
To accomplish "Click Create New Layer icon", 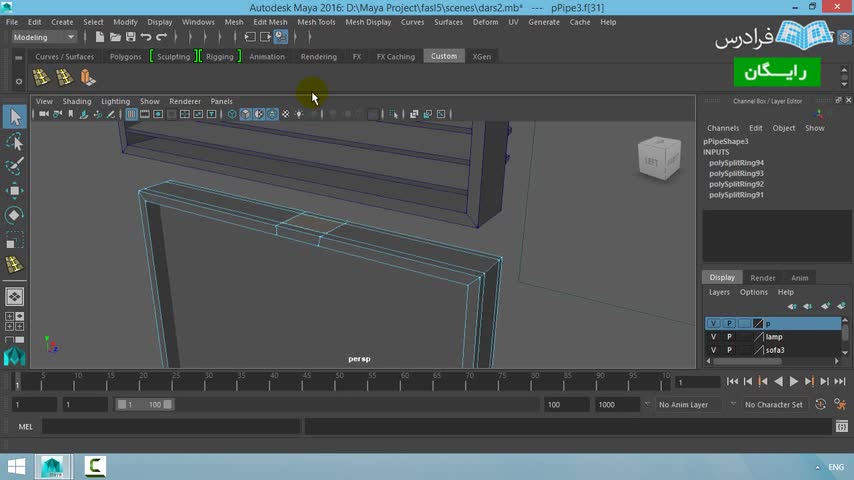I will (x=826, y=306).
